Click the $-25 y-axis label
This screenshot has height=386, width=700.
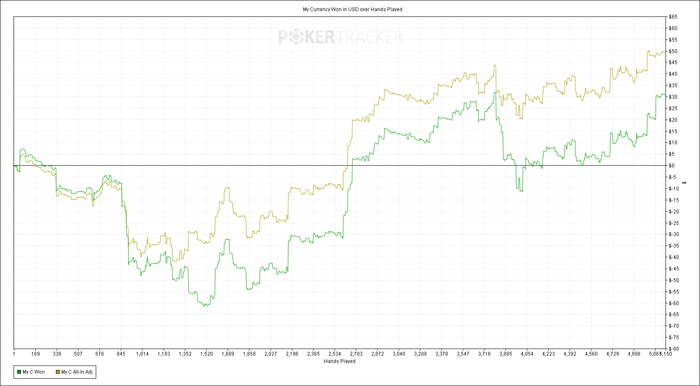click(675, 223)
